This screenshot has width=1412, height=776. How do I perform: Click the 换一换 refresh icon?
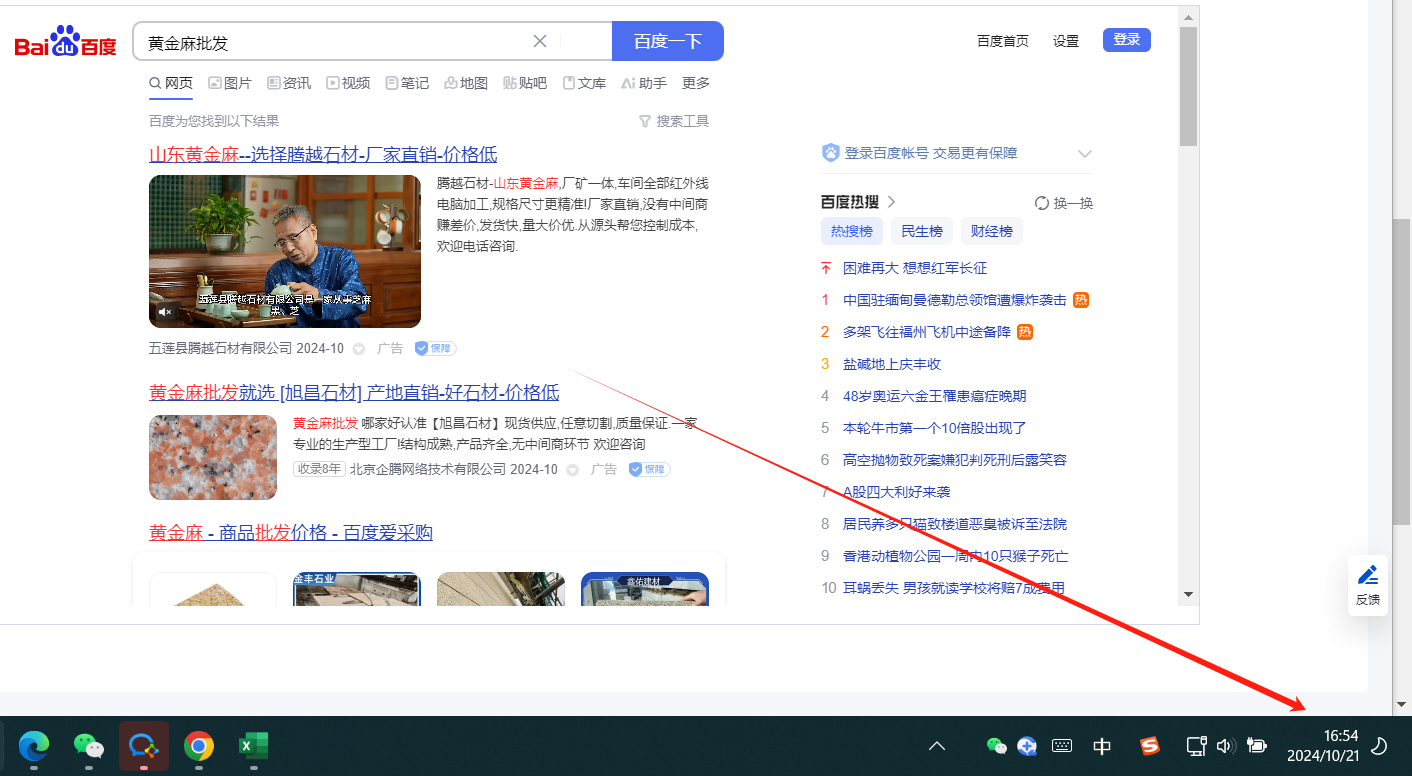[1042, 203]
